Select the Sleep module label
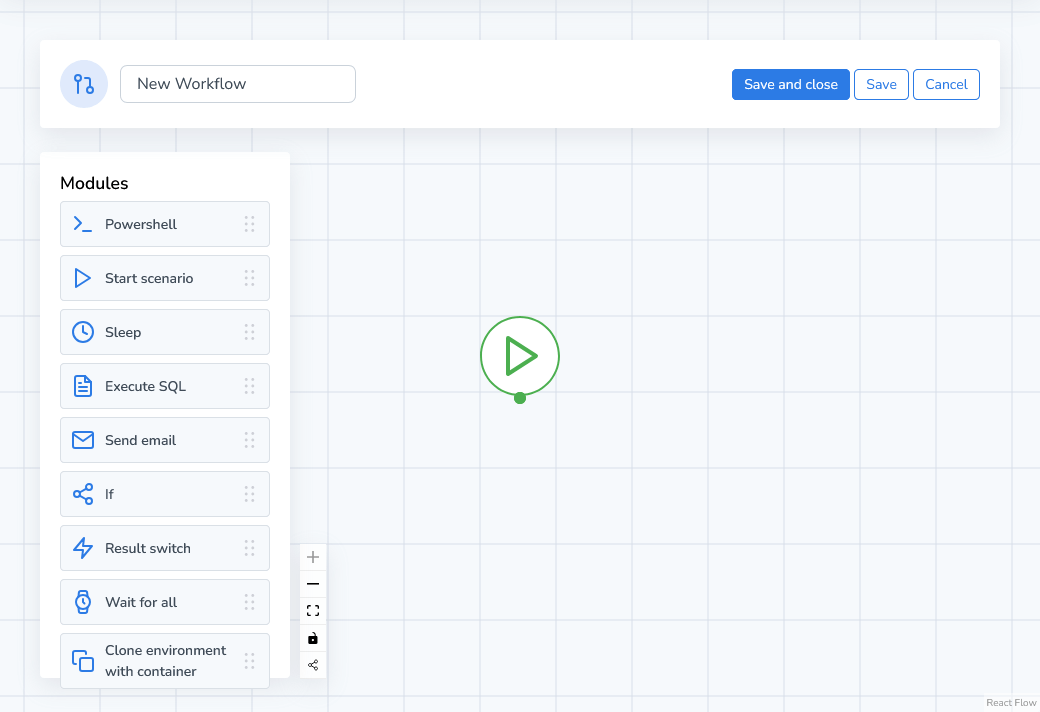Viewport: 1040px width, 712px height. pos(123,332)
